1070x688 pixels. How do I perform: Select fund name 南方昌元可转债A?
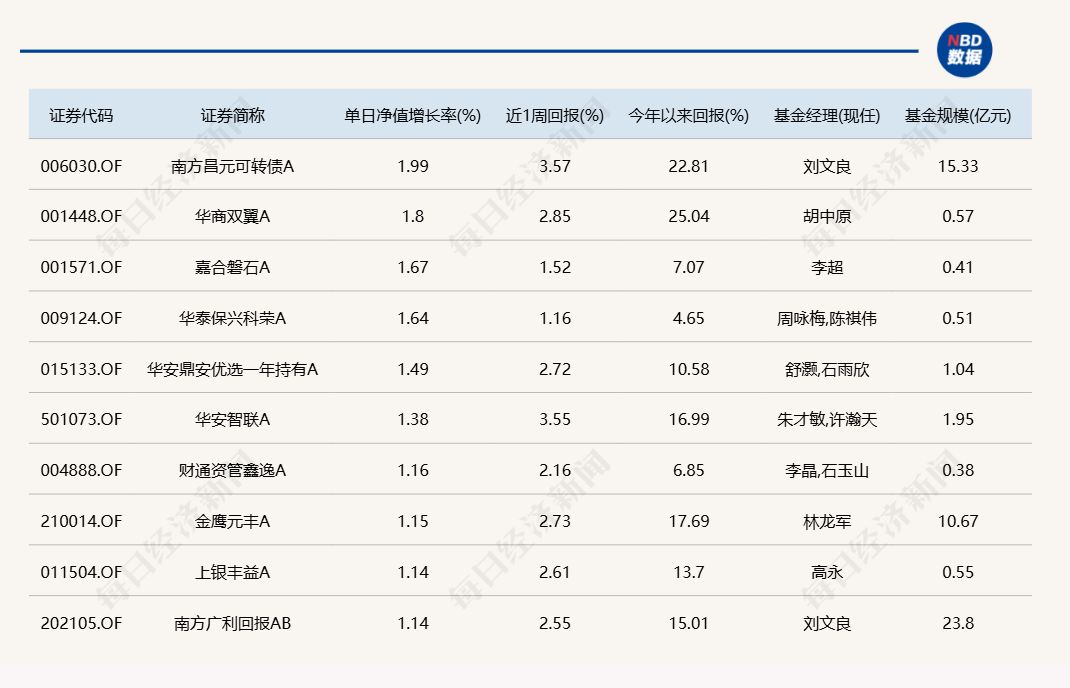(x=232, y=166)
